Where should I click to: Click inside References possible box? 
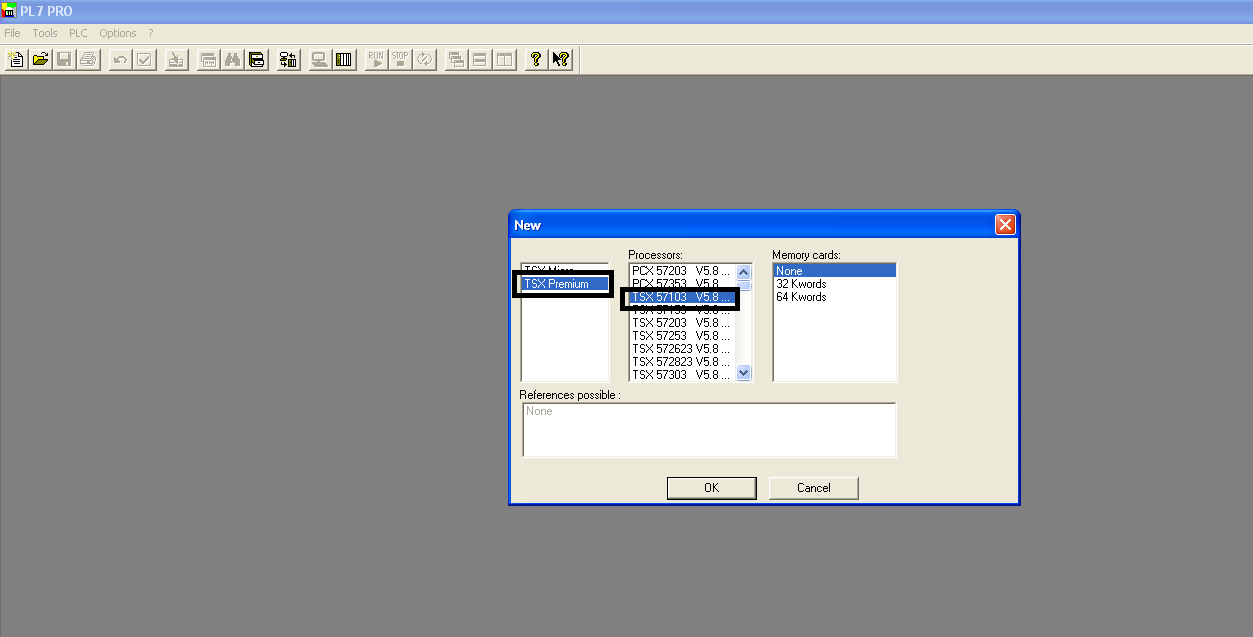pyautogui.click(x=709, y=430)
